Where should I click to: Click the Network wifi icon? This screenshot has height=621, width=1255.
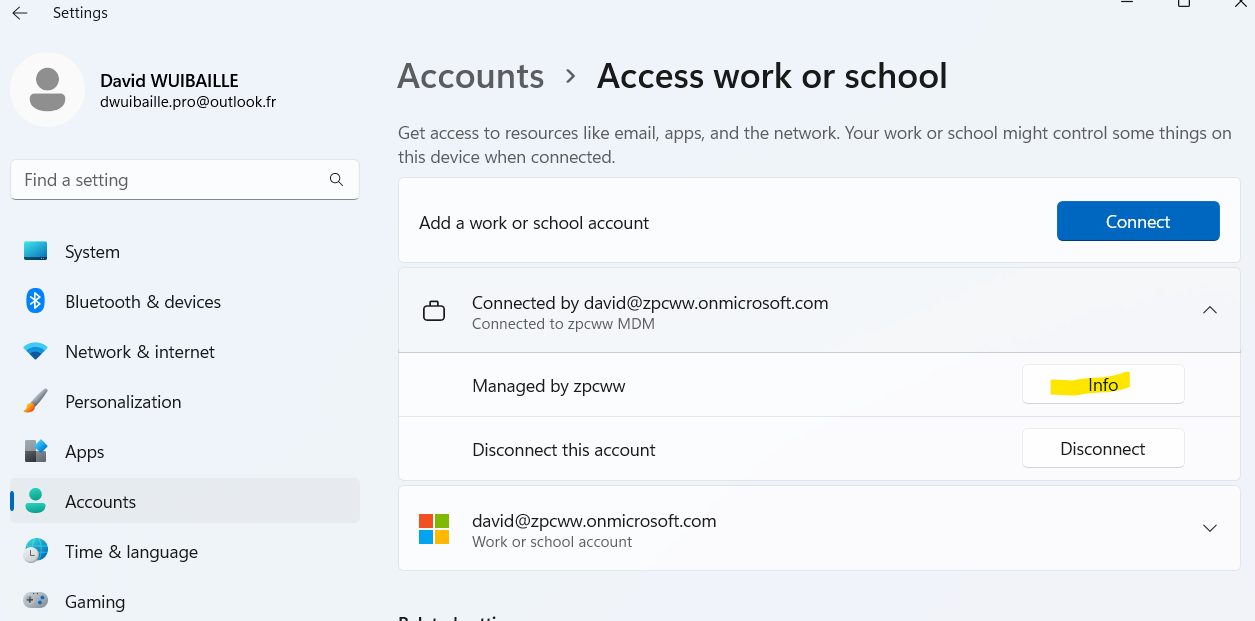point(36,352)
